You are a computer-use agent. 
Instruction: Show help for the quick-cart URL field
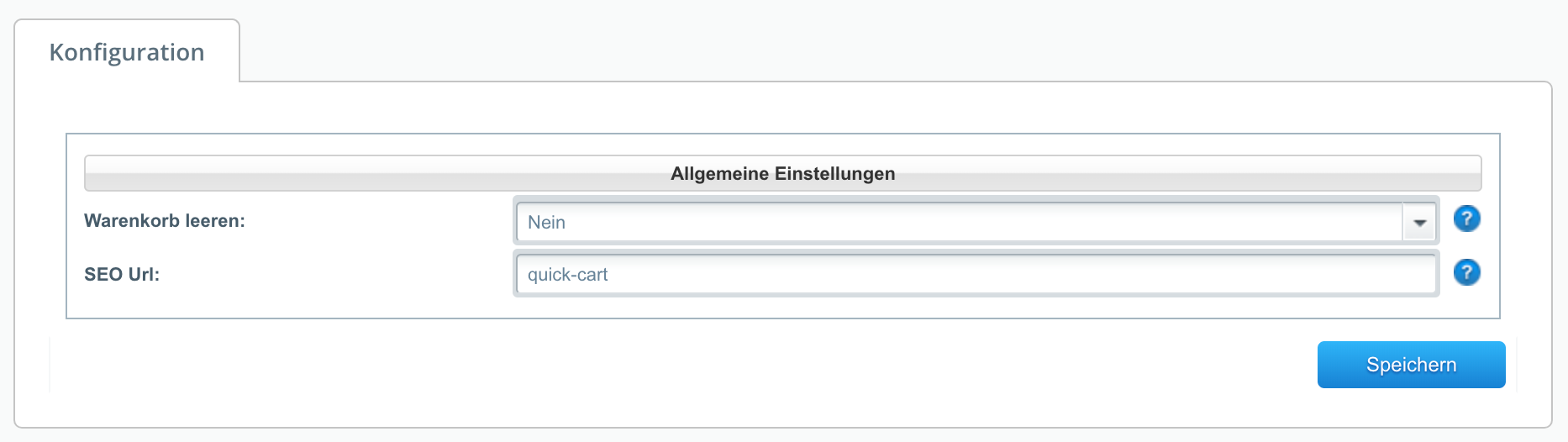1466,272
